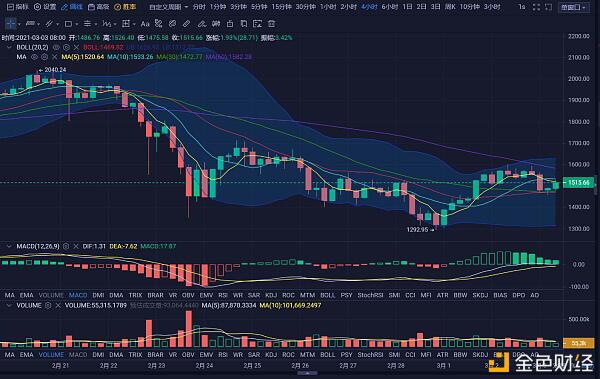
Task: Open VOLUME indicator settings gear
Action: 48,305
